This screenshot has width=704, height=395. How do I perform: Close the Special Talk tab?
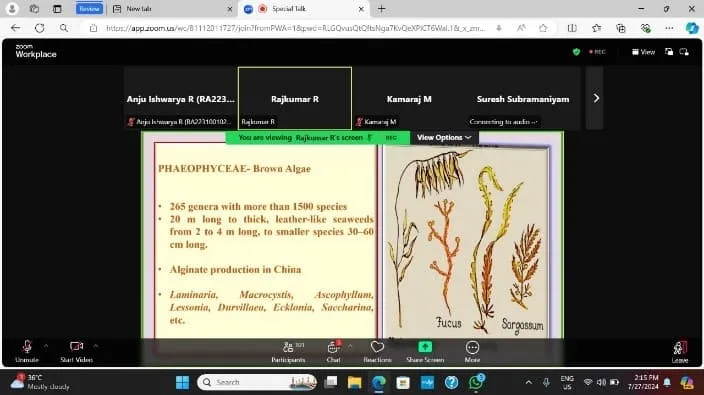pyautogui.click(x=361, y=9)
